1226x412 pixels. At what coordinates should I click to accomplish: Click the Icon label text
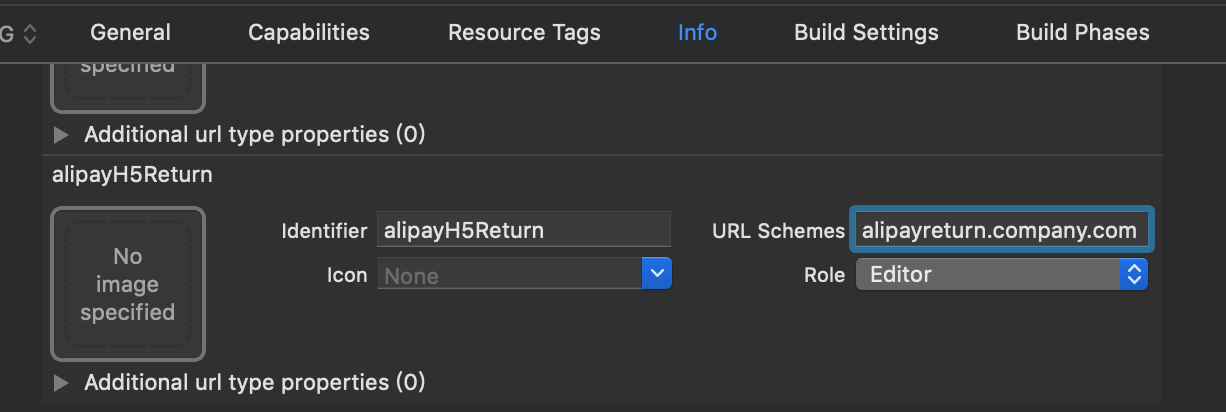point(346,274)
